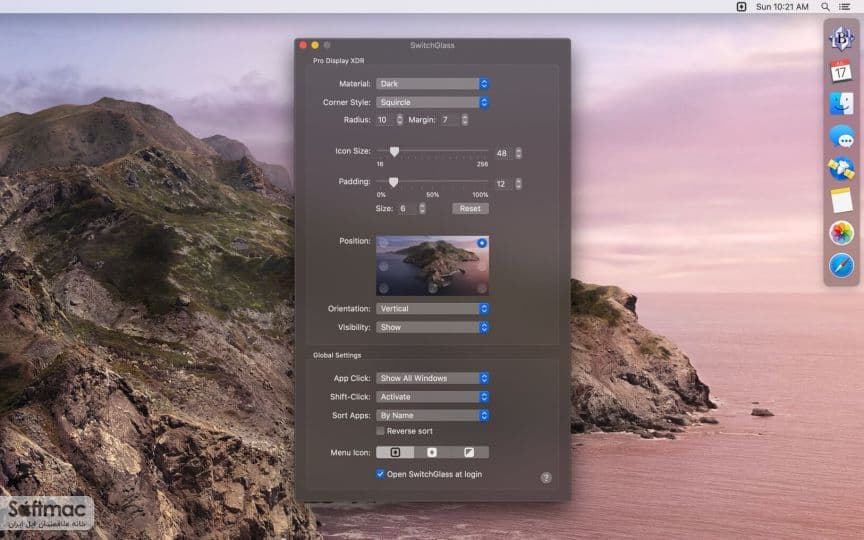Switch to Calendar in the app dock
This screenshot has height=540, width=864.
point(841,71)
